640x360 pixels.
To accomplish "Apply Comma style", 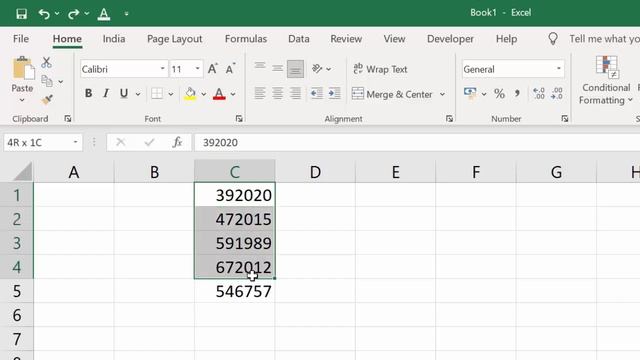I will pyautogui.click(x=517, y=94).
